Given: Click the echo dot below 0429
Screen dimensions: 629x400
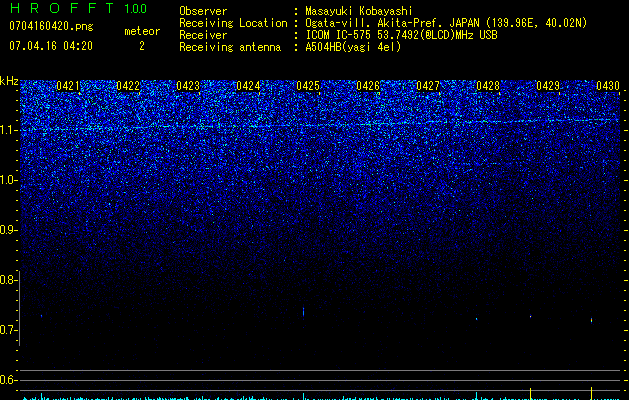Looking at the screenshot, I should (x=531, y=317).
